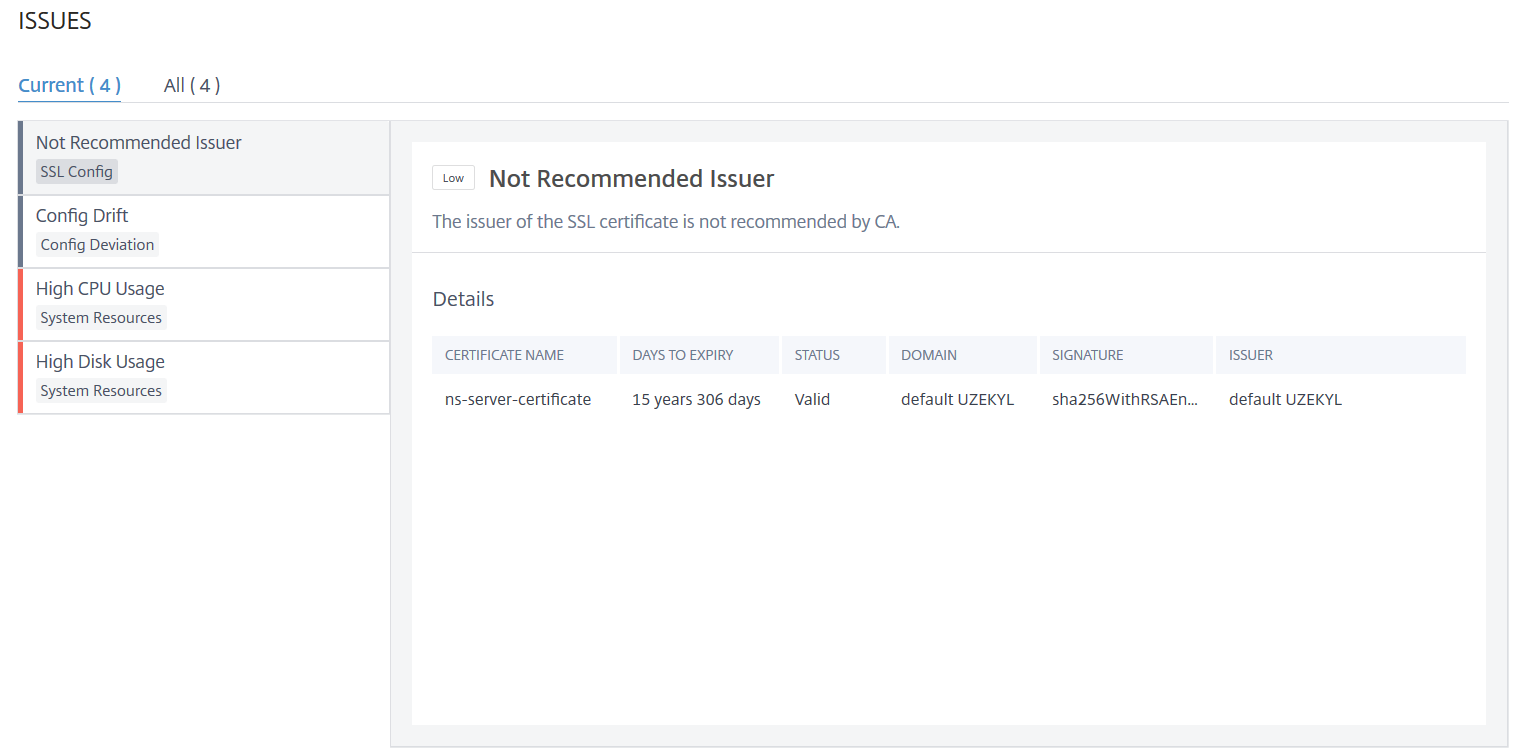Select the ns-server-certificate cell
Image resolution: width=1519 pixels, height=755 pixels.
pos(518,400)
